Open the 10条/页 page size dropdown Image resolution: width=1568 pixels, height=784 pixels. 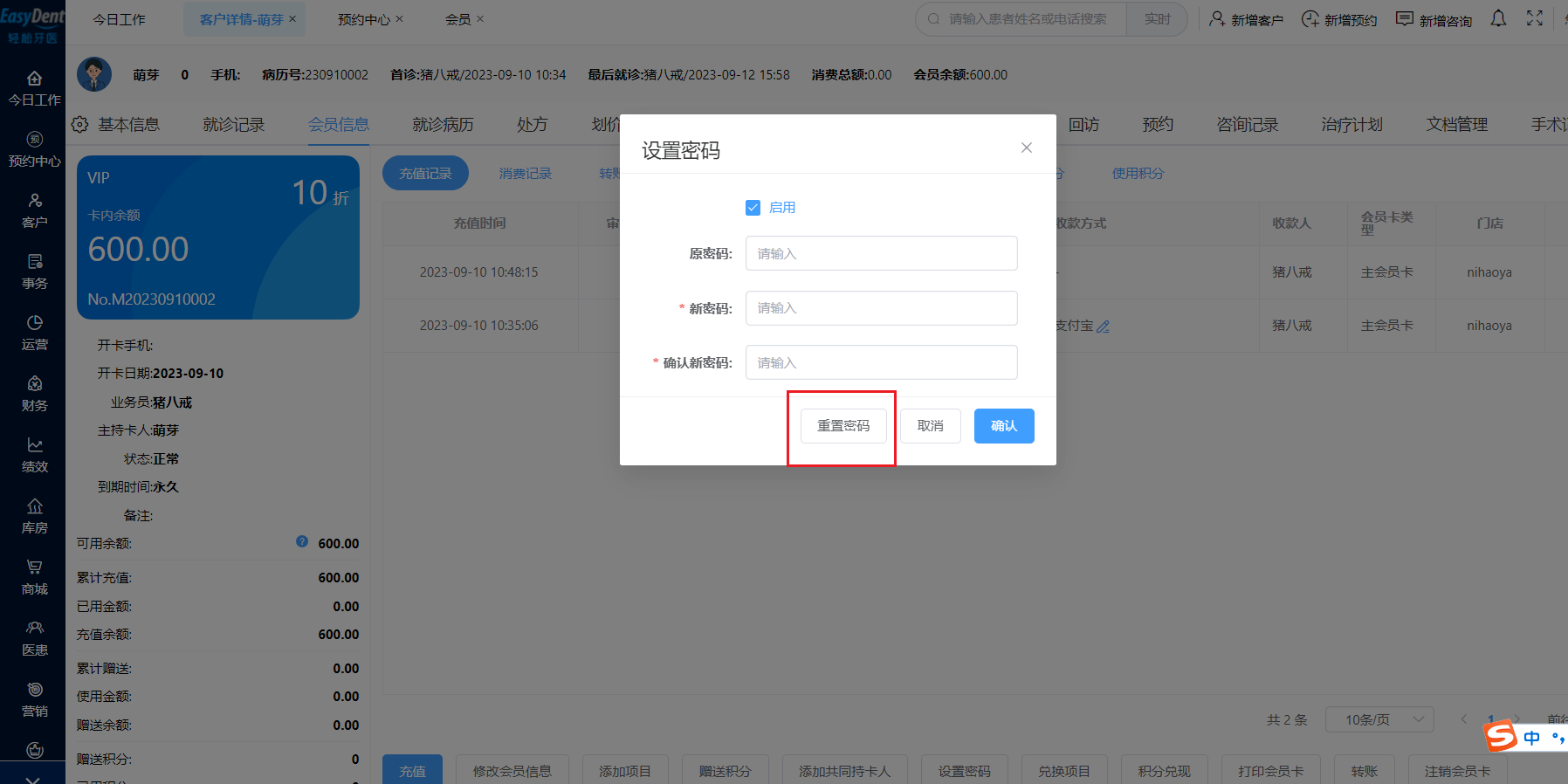tap(1379, 719)
